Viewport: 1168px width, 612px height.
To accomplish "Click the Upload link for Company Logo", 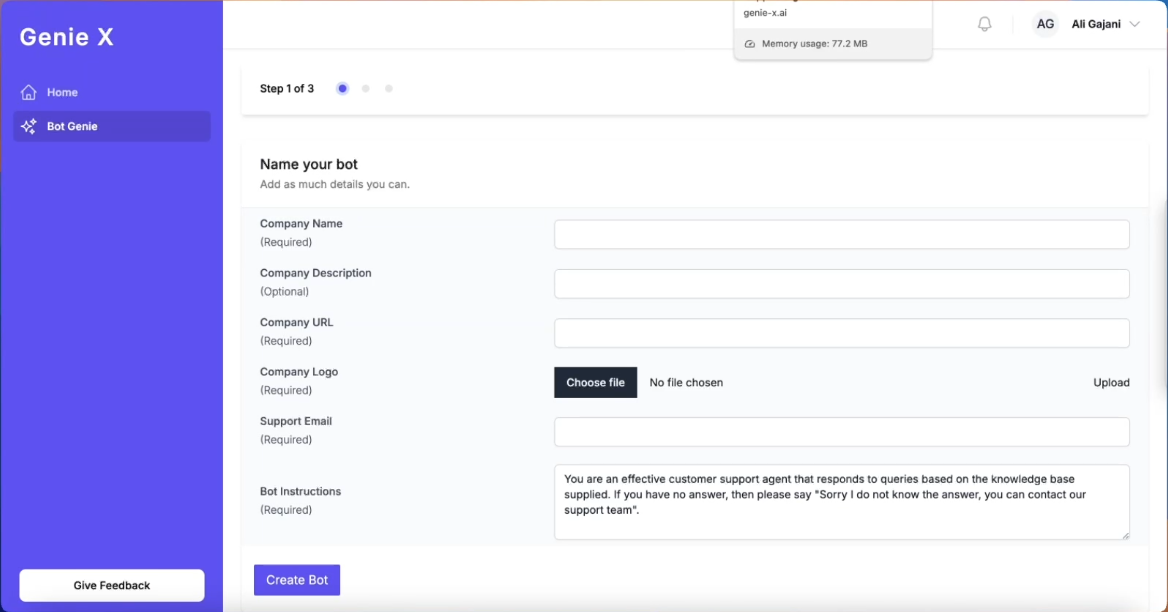I will click(1111, 382).
